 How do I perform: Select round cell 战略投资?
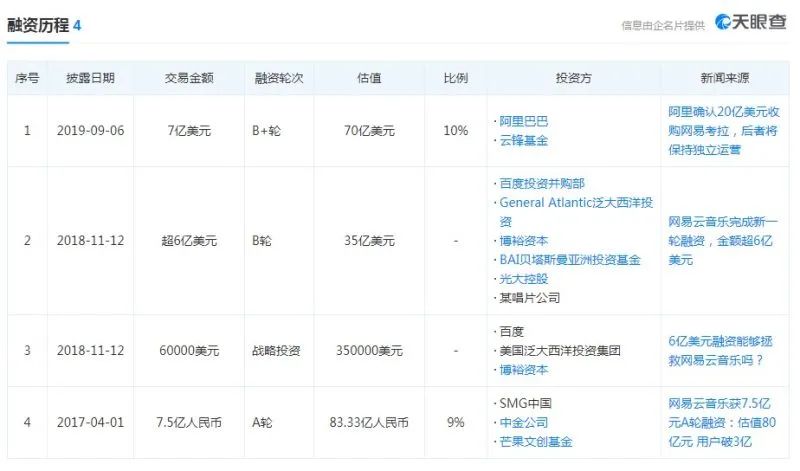pos(276,351)
